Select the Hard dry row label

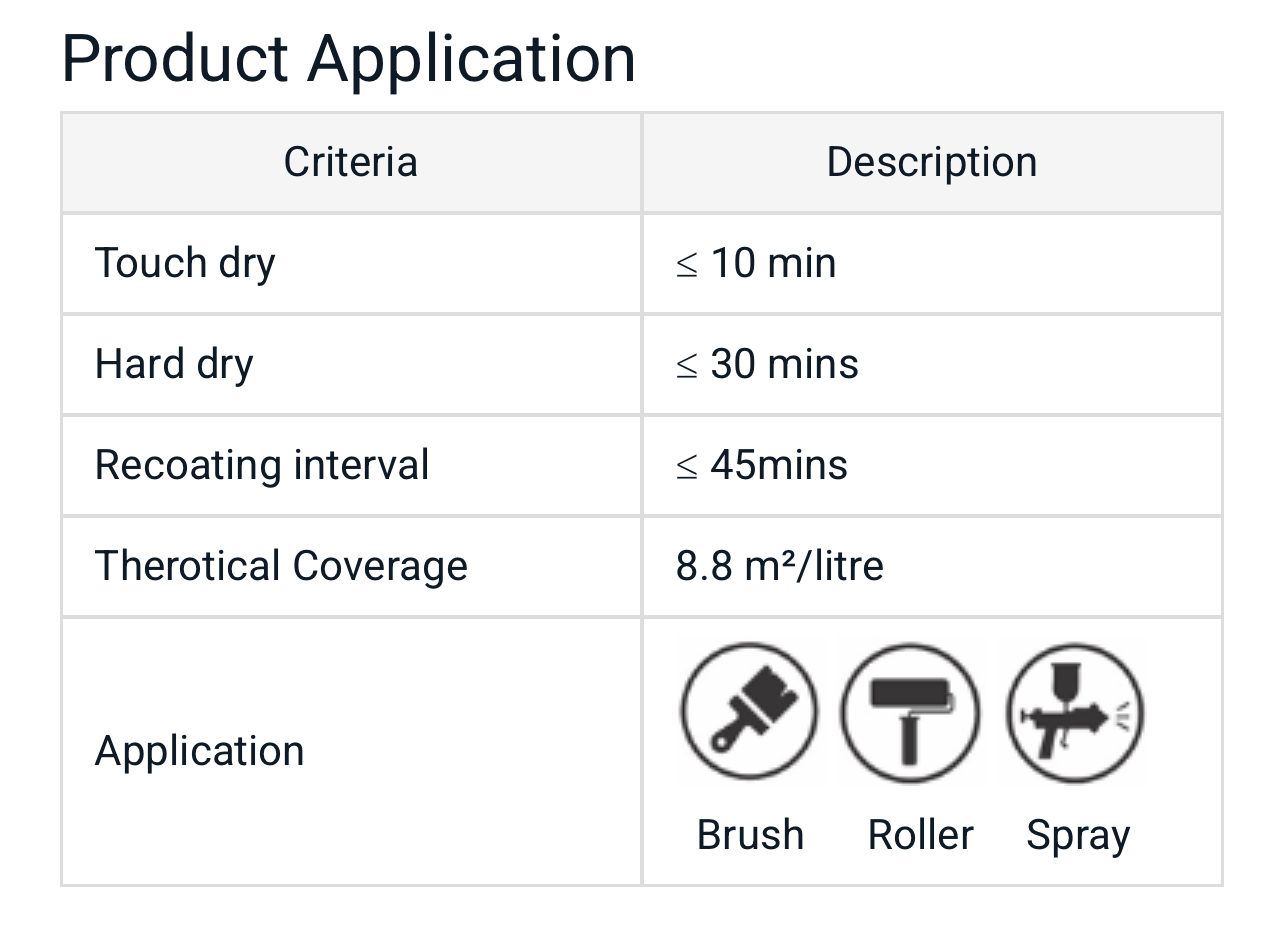174,364
